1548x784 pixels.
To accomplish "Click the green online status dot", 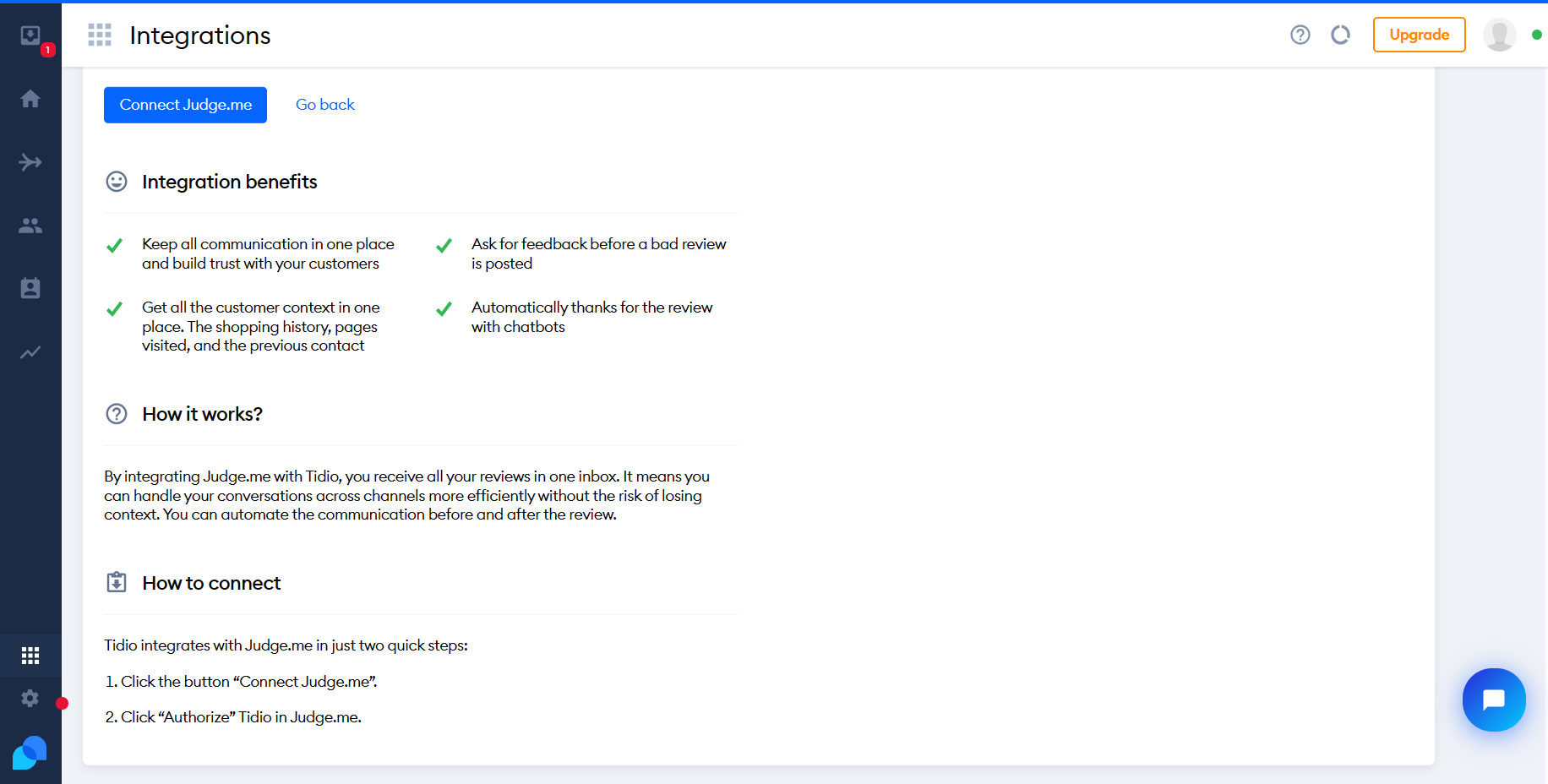I will 1537,35.
